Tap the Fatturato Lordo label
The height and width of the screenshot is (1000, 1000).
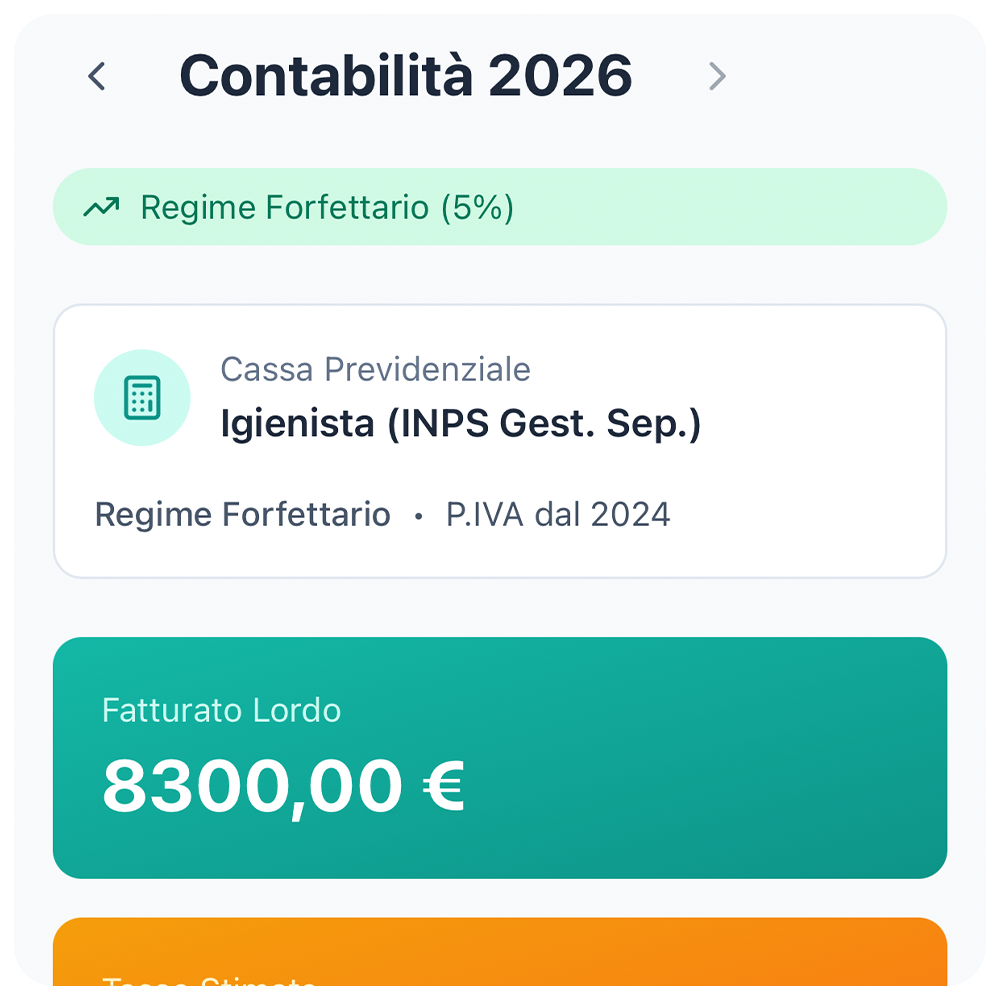[x=221, y=710]
